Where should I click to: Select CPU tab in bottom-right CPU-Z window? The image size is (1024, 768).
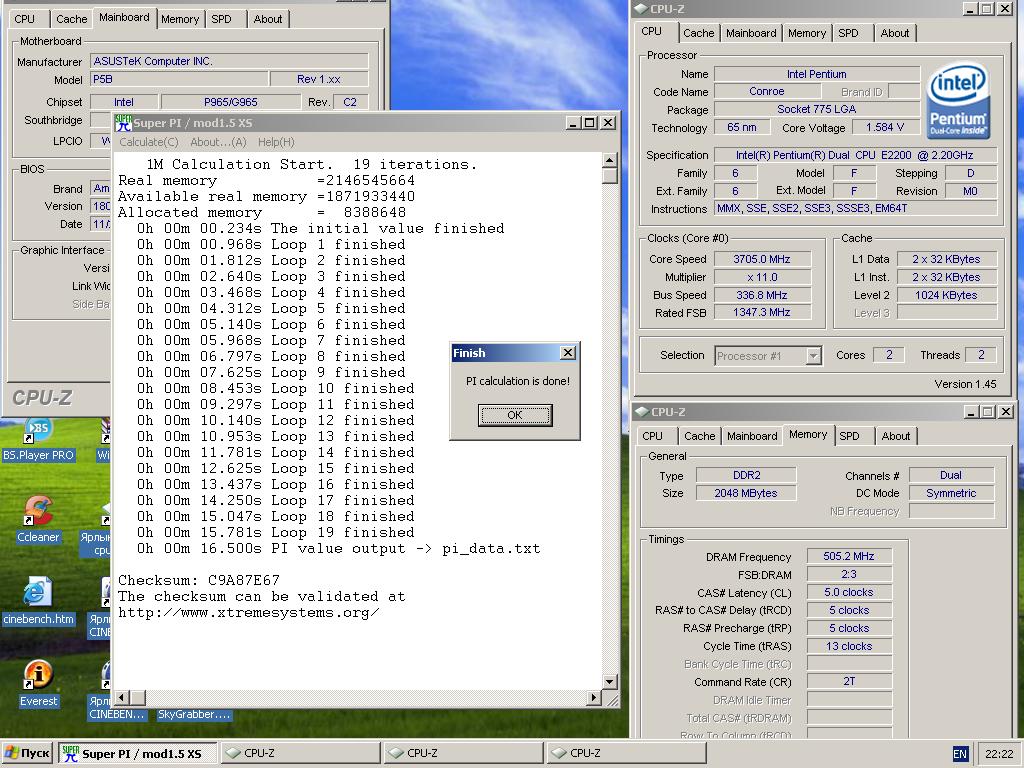652,436
